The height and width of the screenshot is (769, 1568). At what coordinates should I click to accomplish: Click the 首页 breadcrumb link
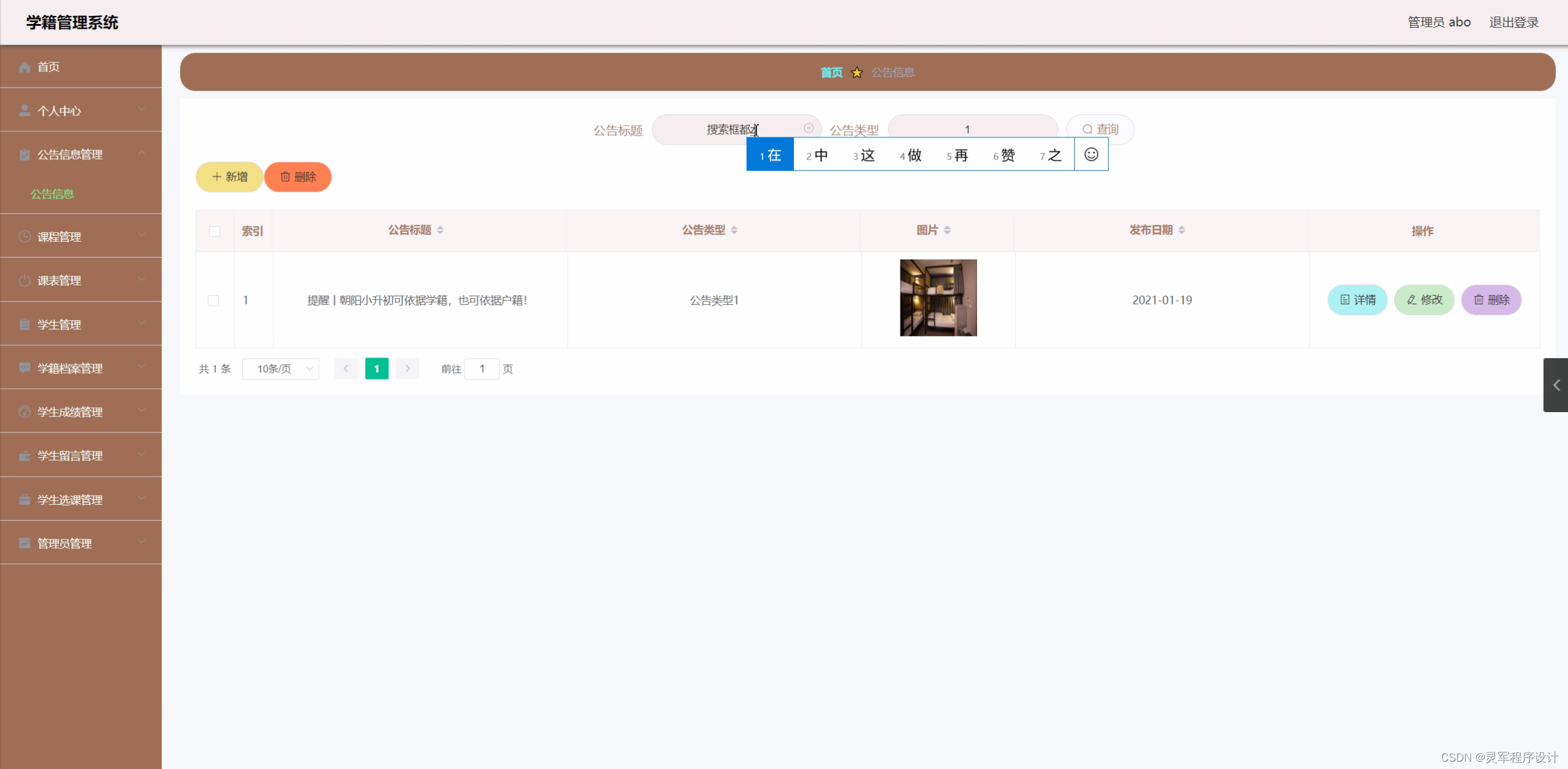point(831,72)
